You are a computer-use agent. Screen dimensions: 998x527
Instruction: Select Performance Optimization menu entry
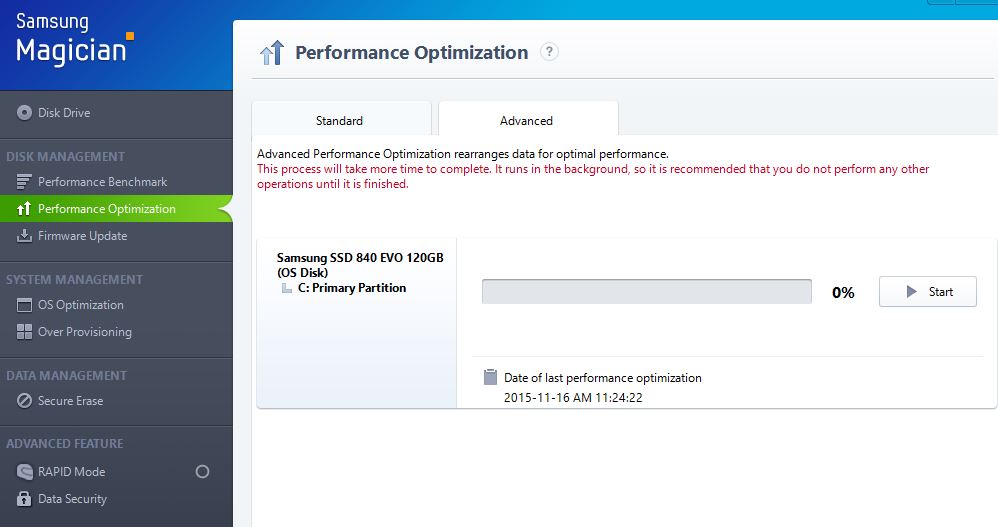coord(116,209)
